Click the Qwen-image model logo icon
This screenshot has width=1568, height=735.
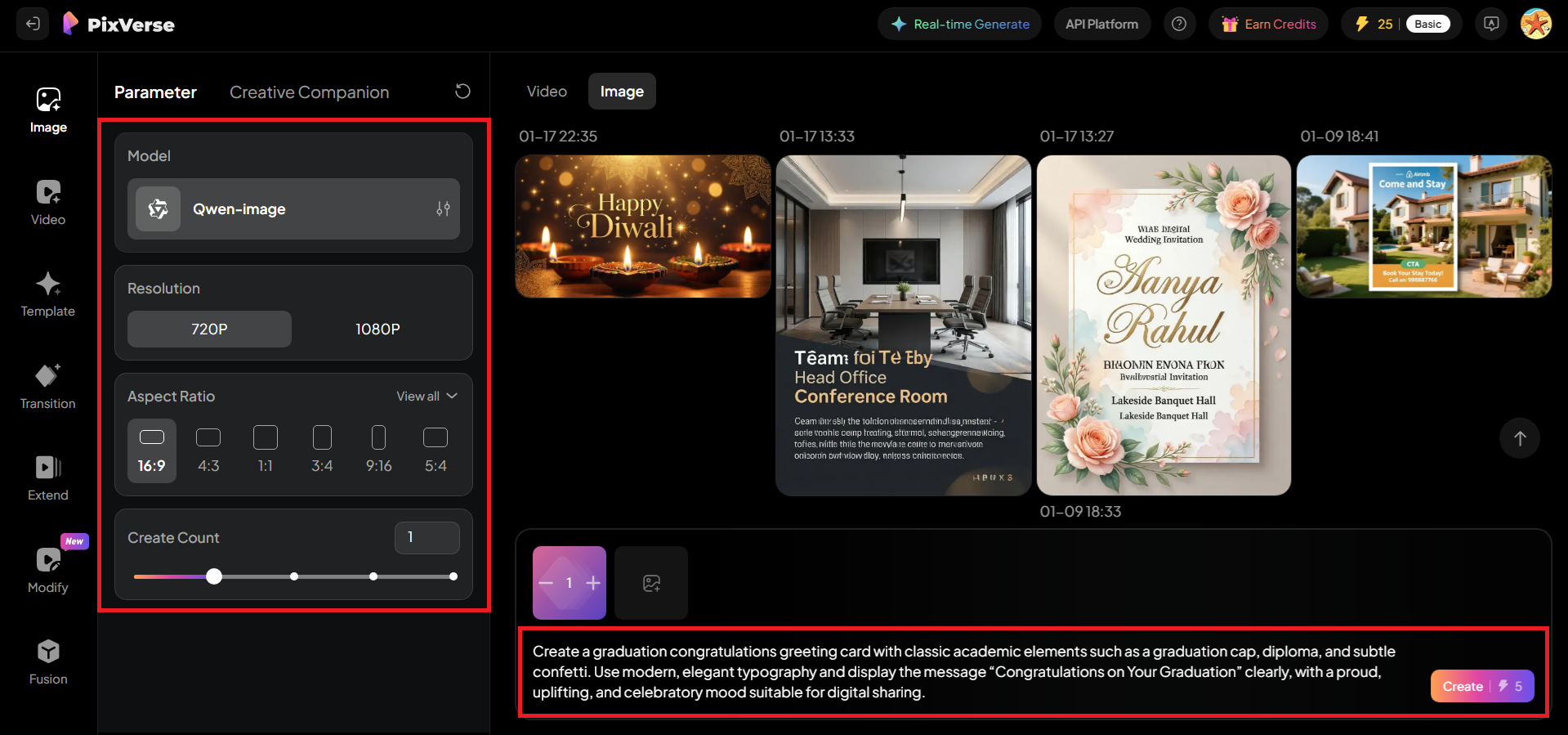(158, 209)
